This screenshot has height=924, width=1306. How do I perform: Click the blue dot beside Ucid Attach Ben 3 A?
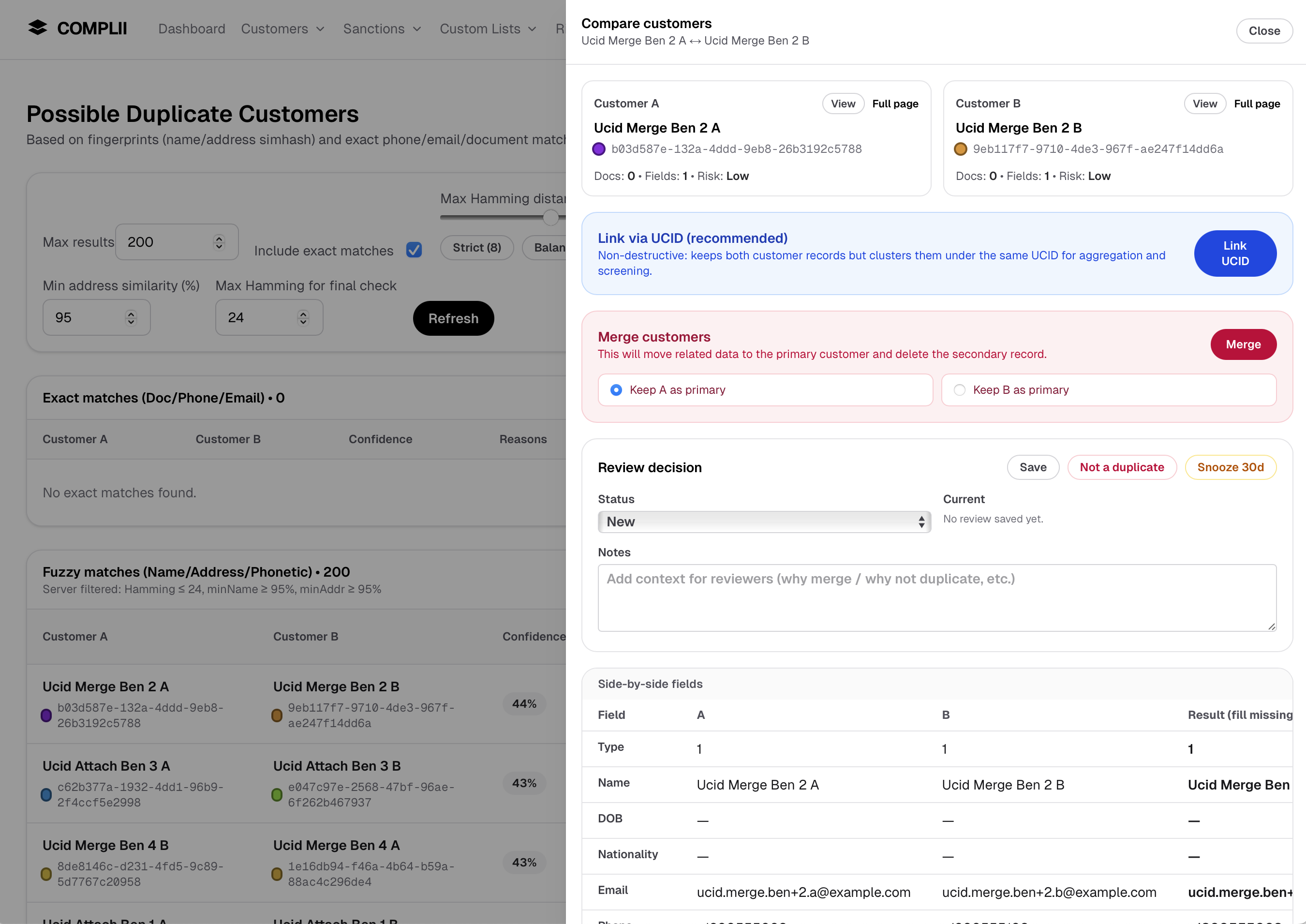[46, 795]
